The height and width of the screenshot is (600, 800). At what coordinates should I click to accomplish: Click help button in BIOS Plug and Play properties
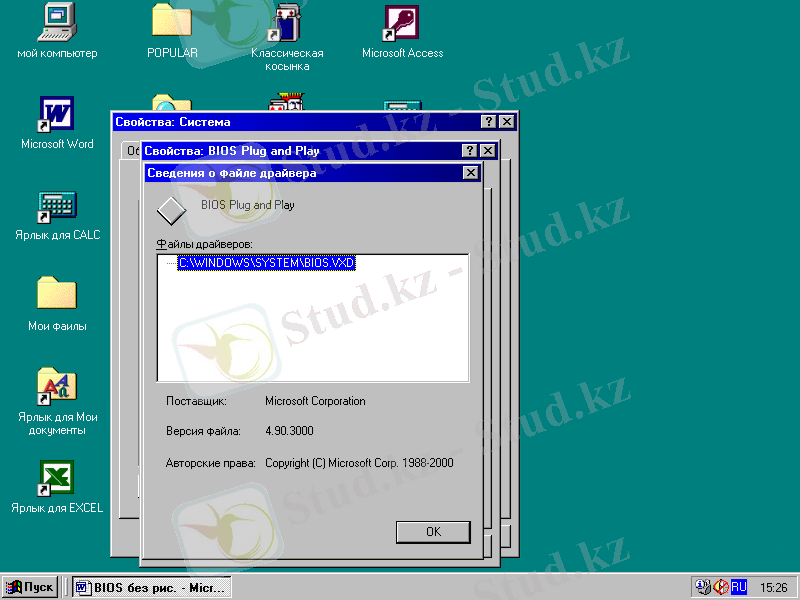pos(469,151)
